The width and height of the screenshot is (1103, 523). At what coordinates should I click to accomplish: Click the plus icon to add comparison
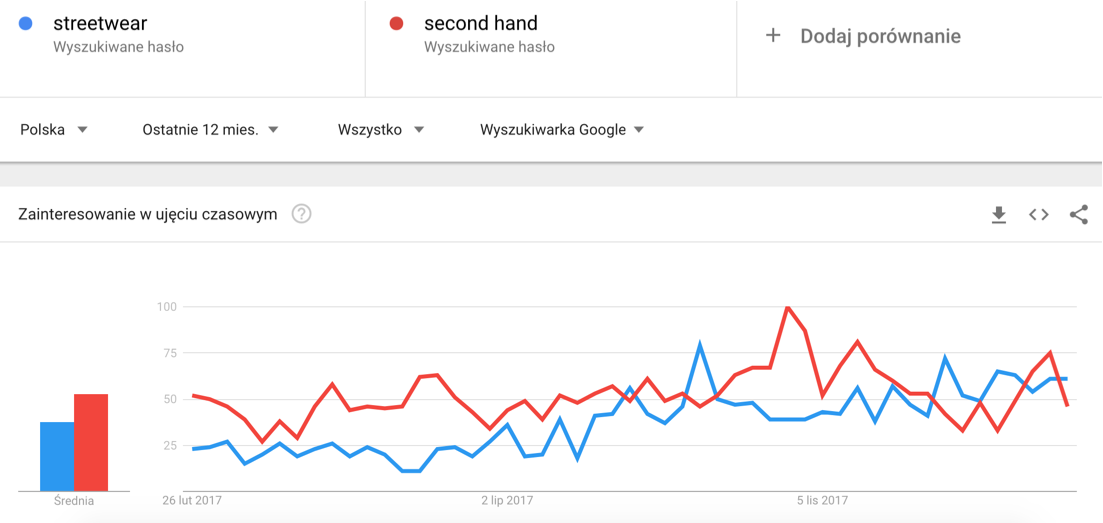[773, 36]
